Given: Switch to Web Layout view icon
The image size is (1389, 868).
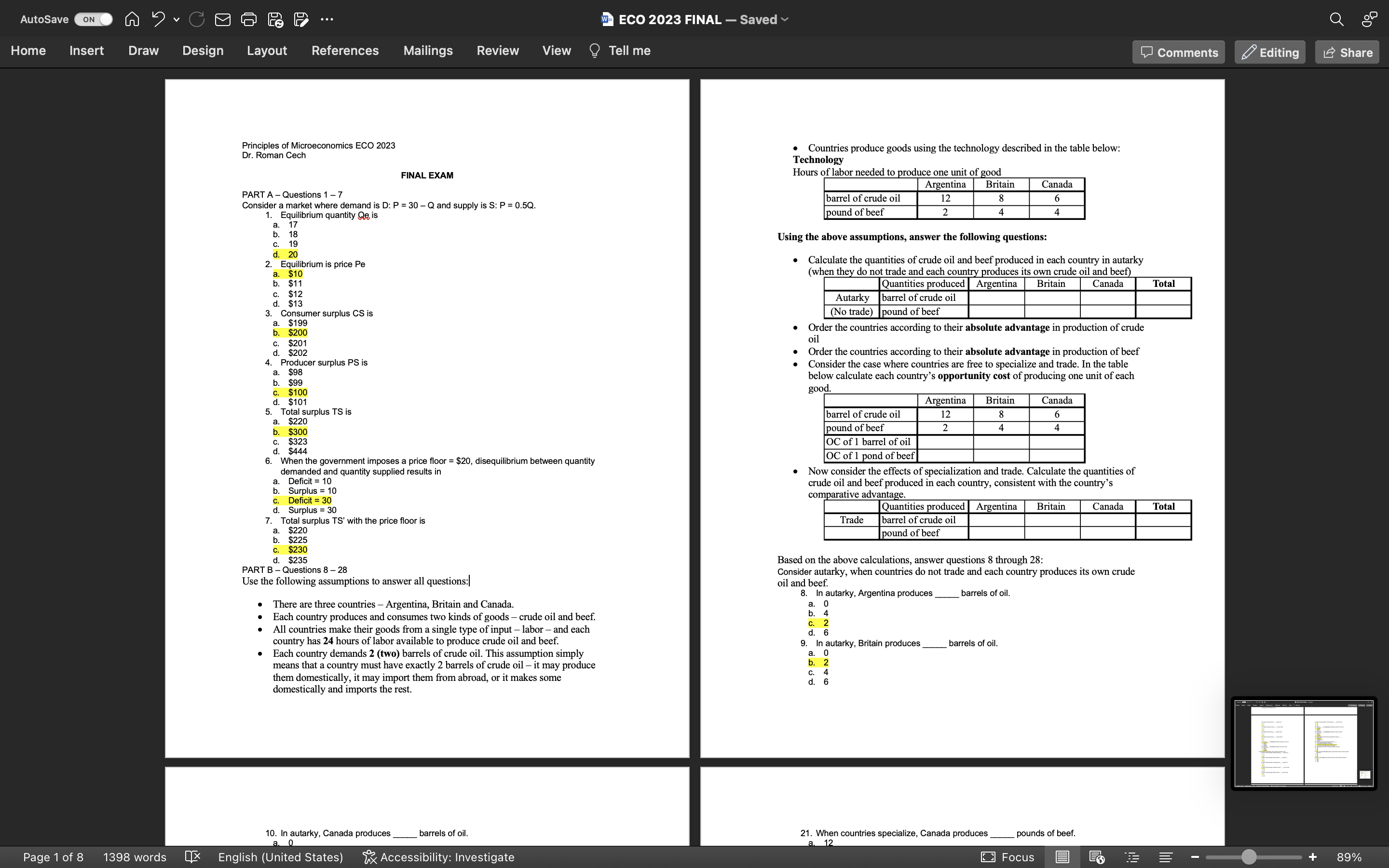Looking at the screenshot, I should click(x=1097, y=856).
